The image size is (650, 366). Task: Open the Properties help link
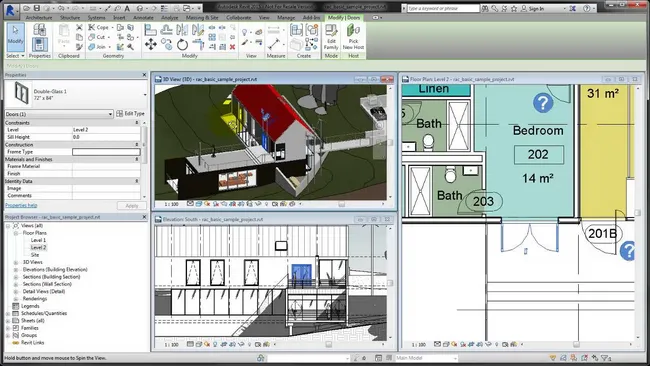(21, 205)
